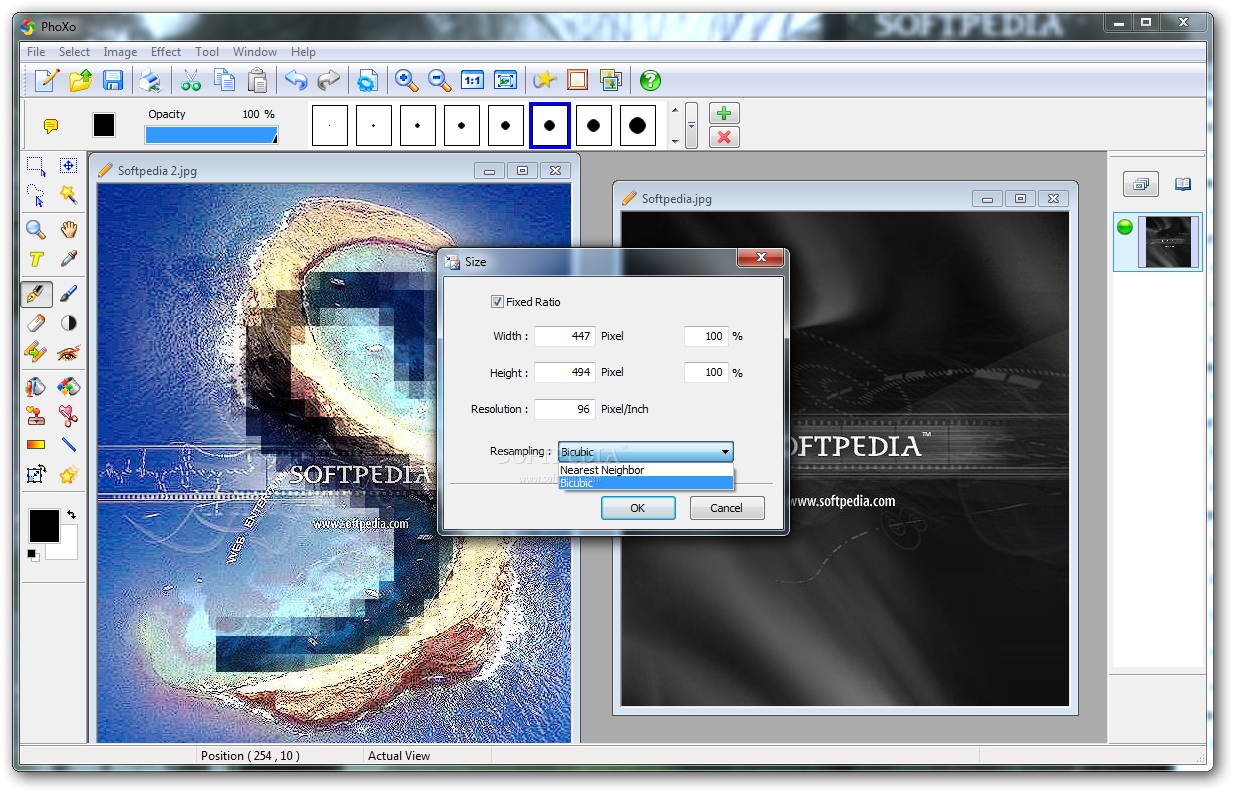Toggle the Fixed Ratio checkbox
Image resolution: width=1234 pixels, height=792 pixels.
click(497, 302)
